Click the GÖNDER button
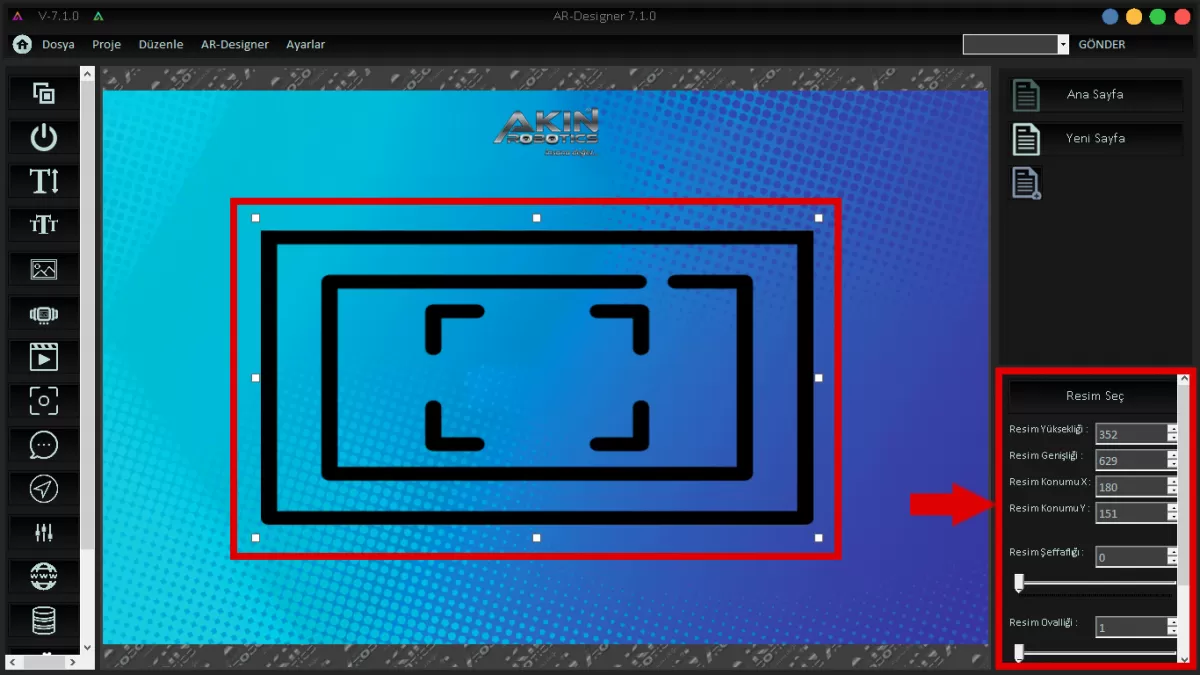The image size is (1200, 675). [x=1101, y=45]
